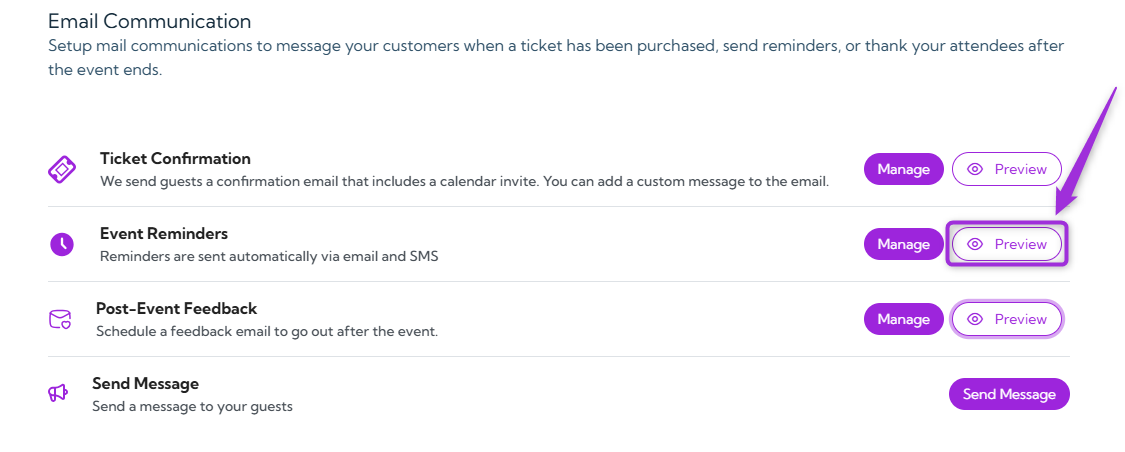Select the Event Reminders title

click(x=164, y=234)
